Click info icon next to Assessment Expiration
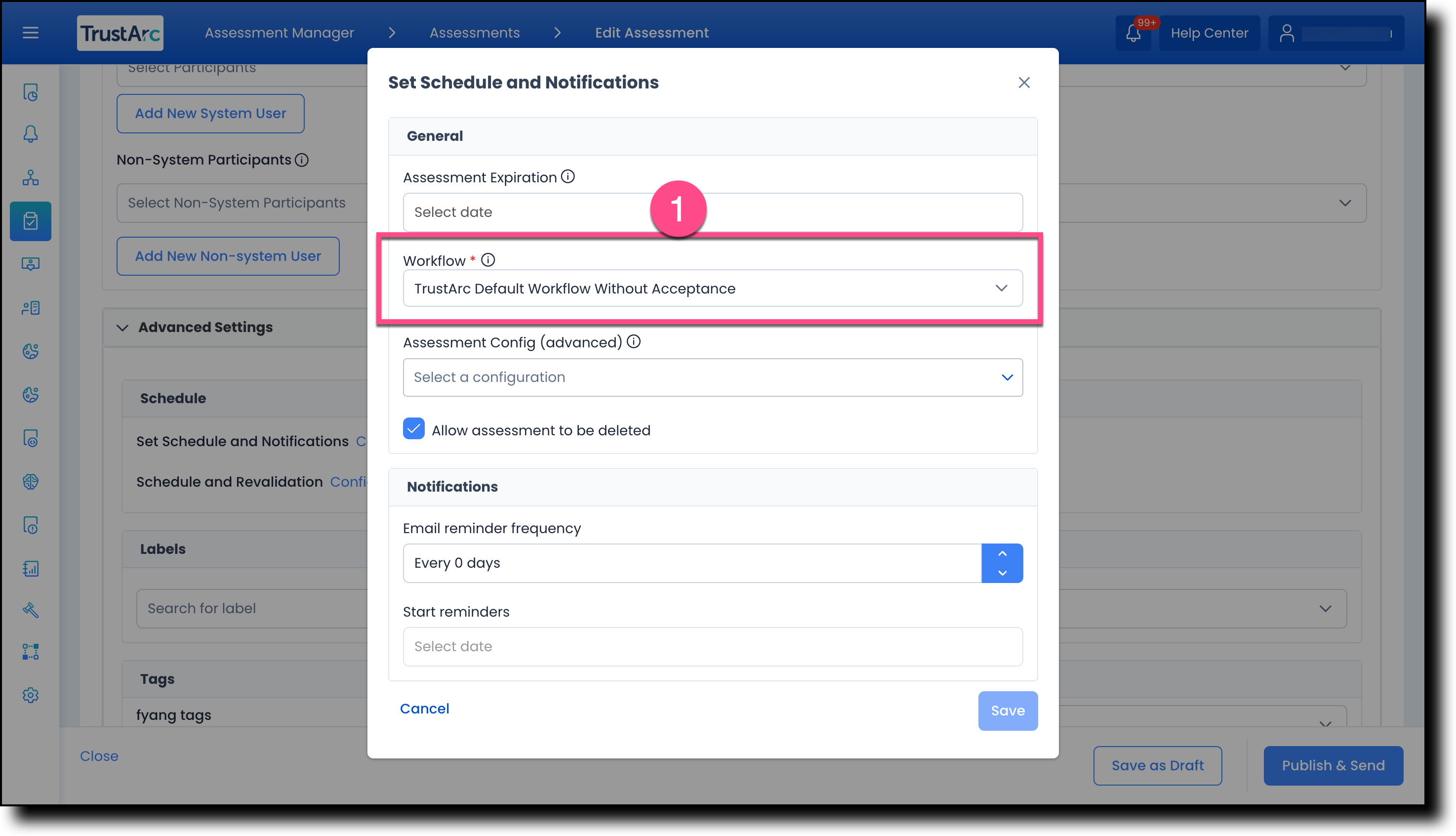This screenshot has width=1456, height=836. tap(567, 177)
